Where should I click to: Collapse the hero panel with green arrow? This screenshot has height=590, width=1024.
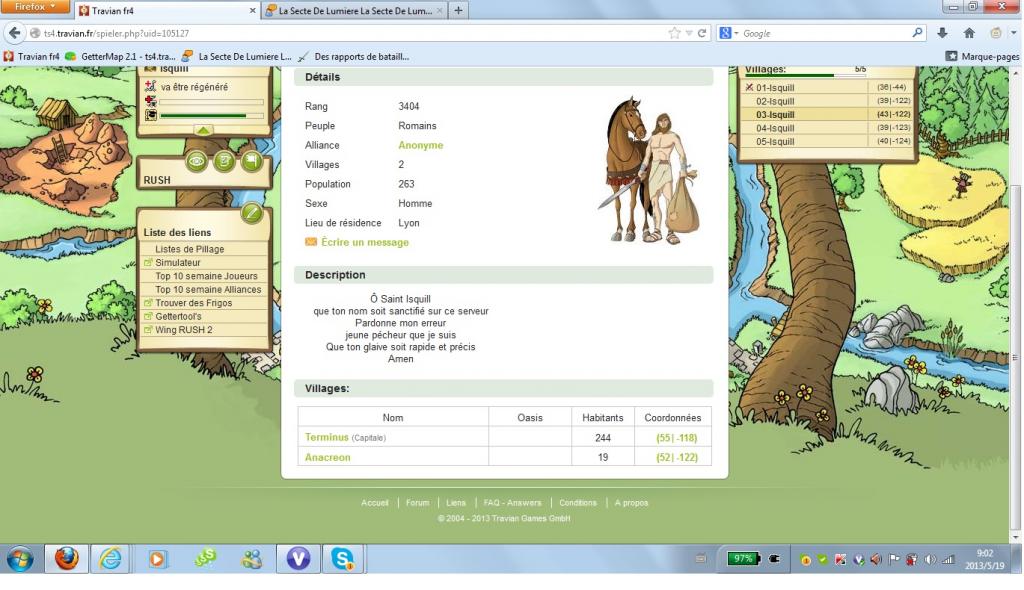pyautogui.click(x=203, y=131)
